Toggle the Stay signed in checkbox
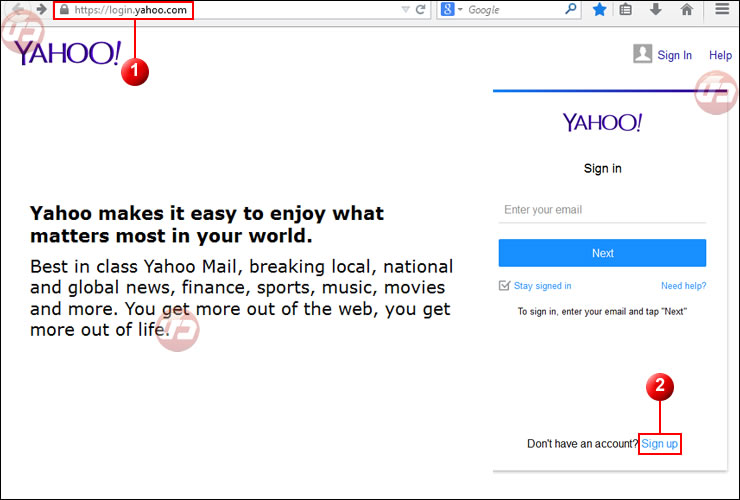Image resolution: width=740 pixels, height=500 pixels. (x=504, y=286)
